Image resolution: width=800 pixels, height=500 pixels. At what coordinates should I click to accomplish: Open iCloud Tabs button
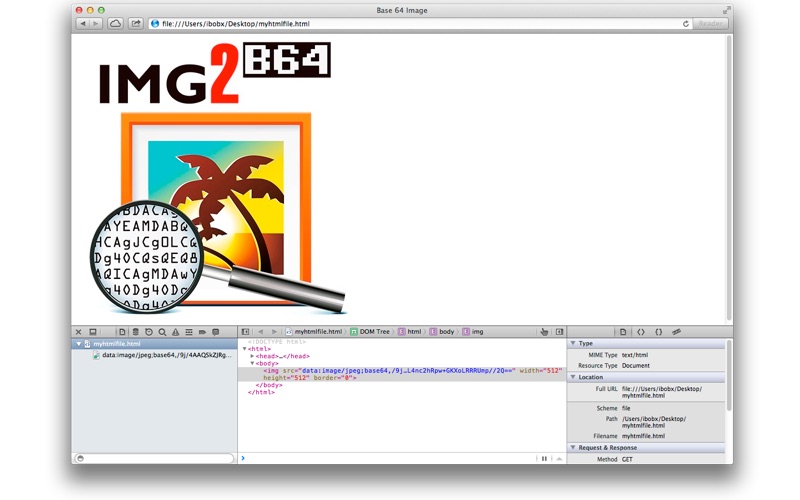coord(115,23)
